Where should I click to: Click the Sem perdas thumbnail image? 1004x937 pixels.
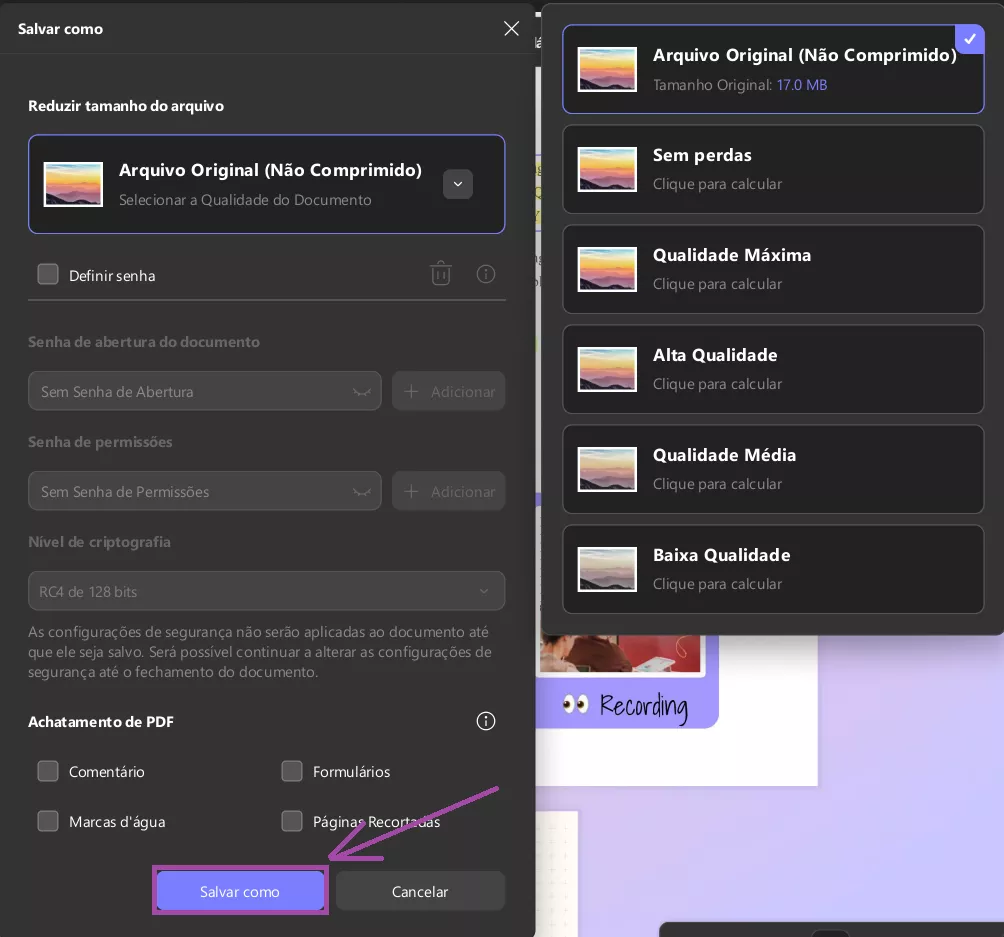tap(607, 169)
